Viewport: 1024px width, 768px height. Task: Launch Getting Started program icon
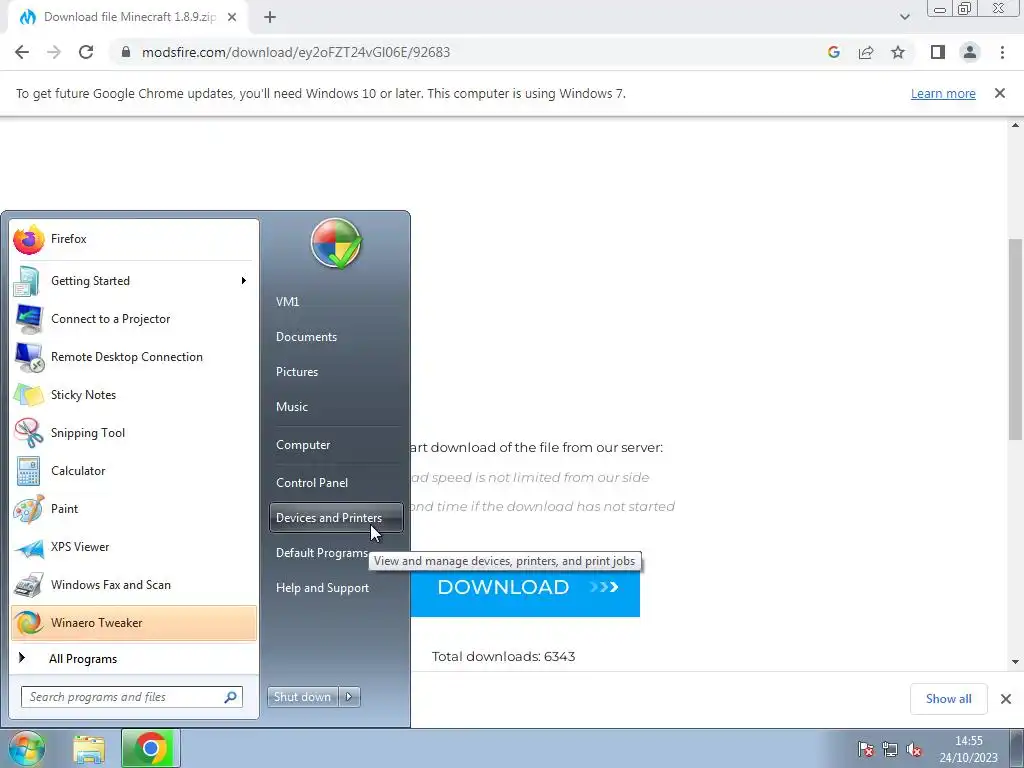(27, 281)
